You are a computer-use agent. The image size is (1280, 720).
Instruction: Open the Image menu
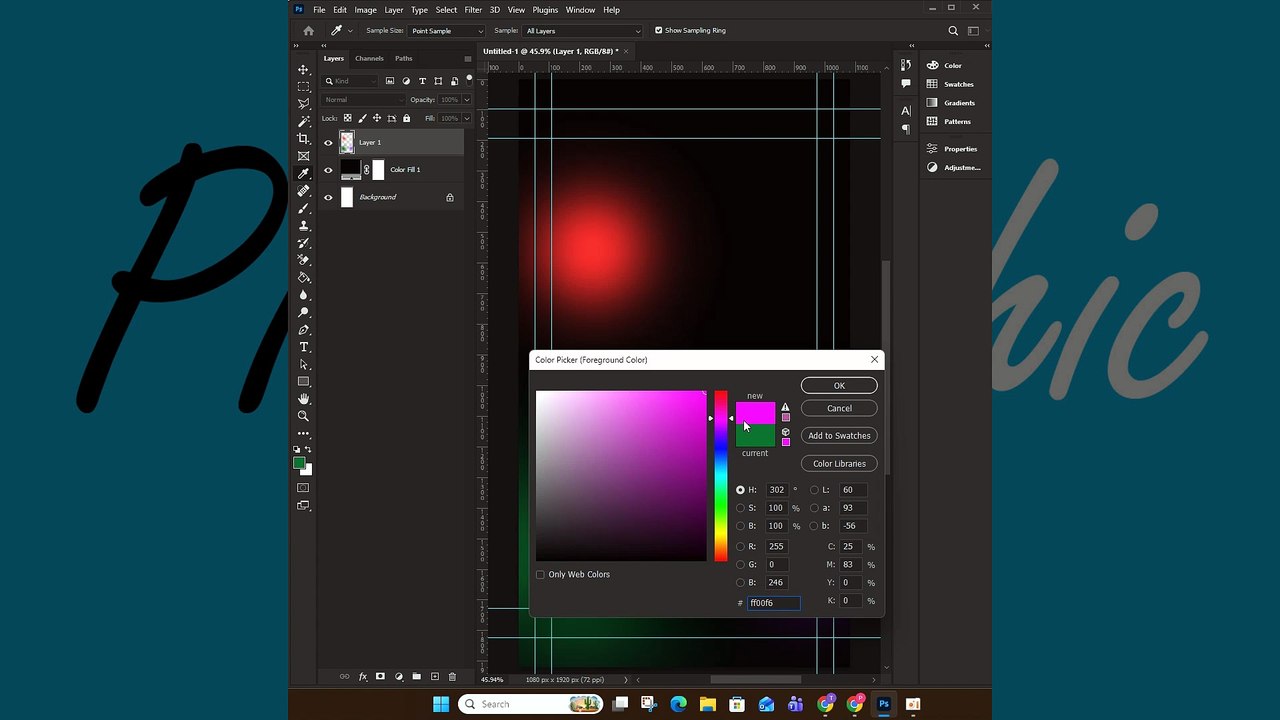point(366,10)
